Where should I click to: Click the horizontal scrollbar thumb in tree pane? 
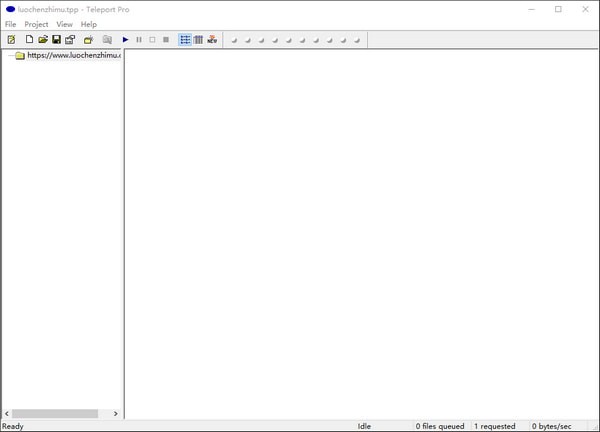coord(55,413)
